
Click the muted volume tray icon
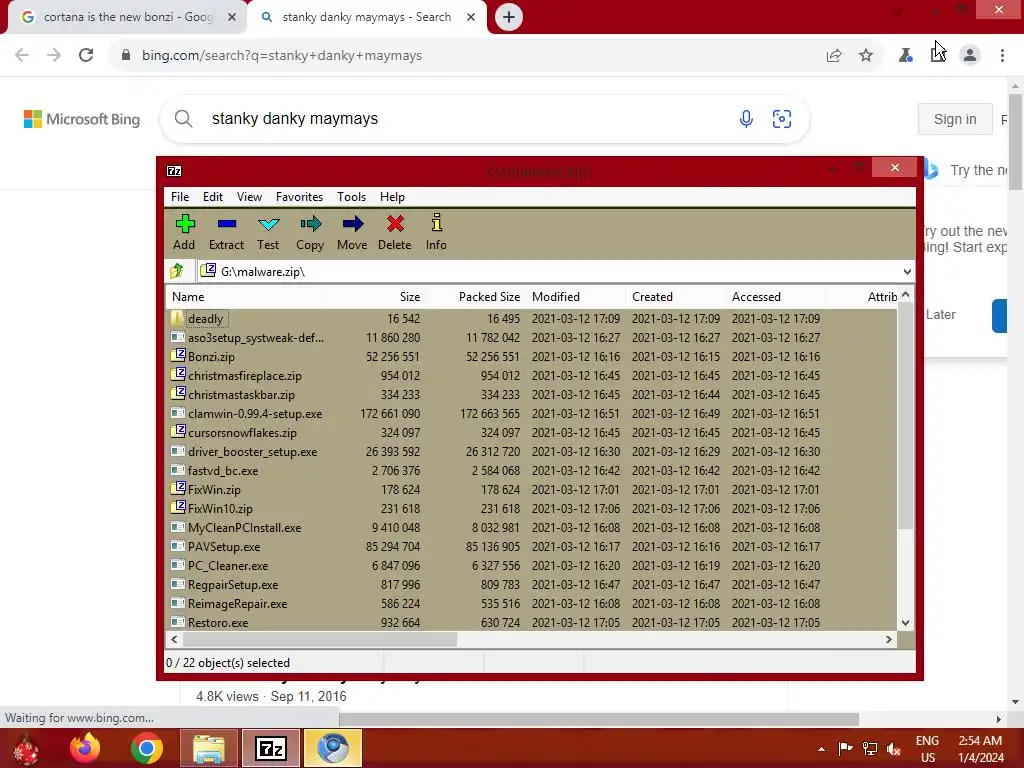point(893,748)
